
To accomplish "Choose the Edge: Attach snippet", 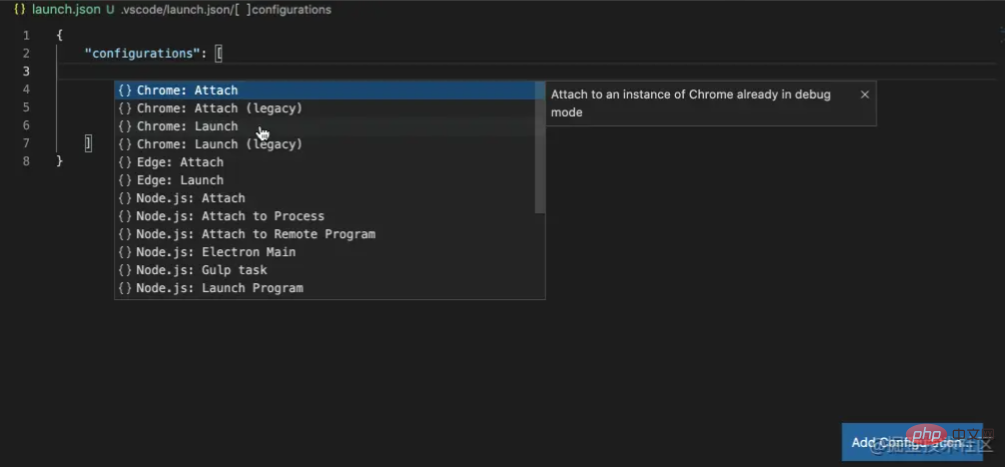I will coord(180,162).
